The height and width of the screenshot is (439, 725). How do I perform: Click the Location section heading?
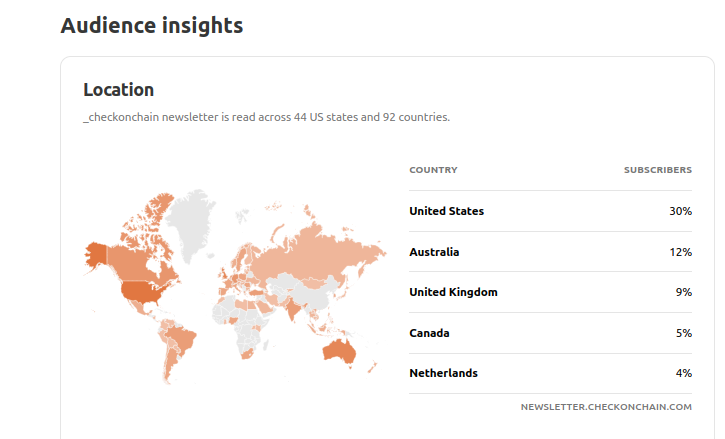click(x=118, y=90)
